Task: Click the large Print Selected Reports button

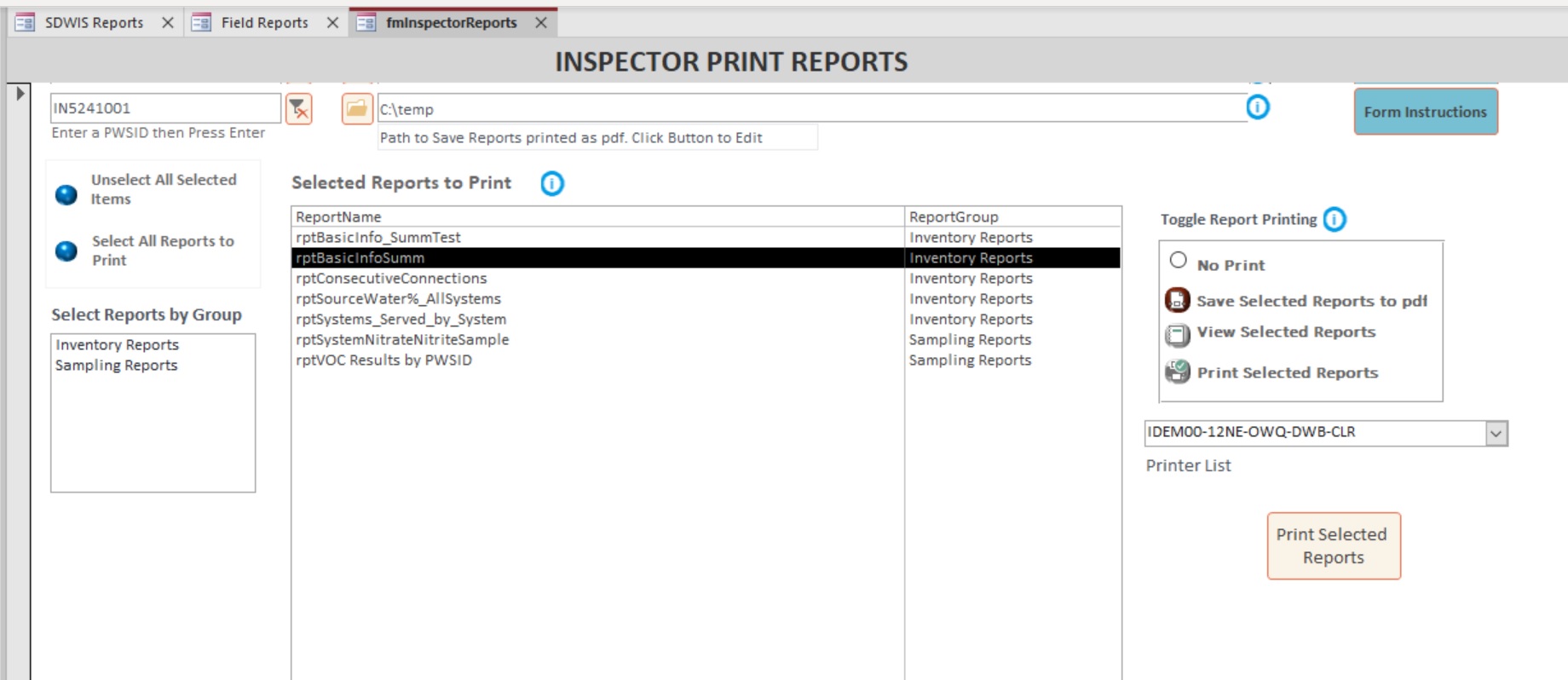Action: (x=1334, y=546)
